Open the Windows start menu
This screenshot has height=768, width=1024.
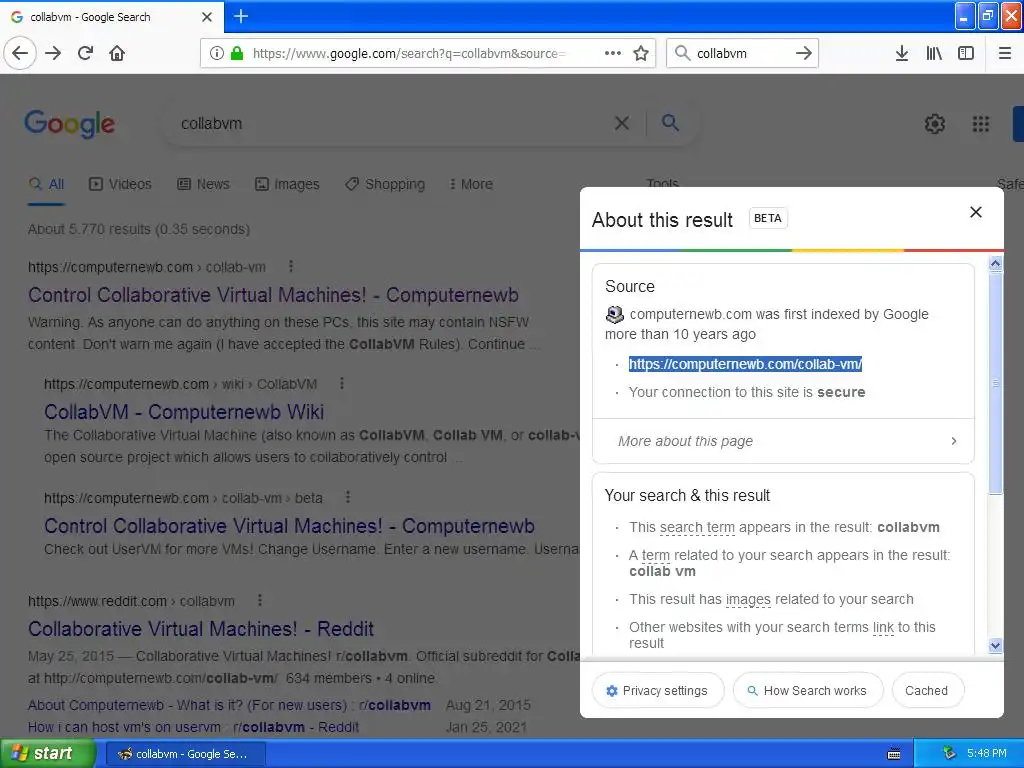tap(47, 753)
